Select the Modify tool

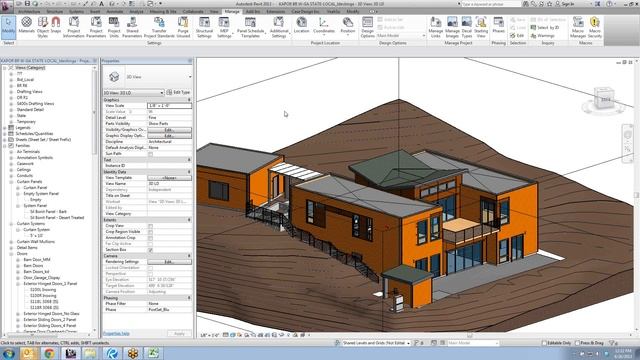pos(8,27)
